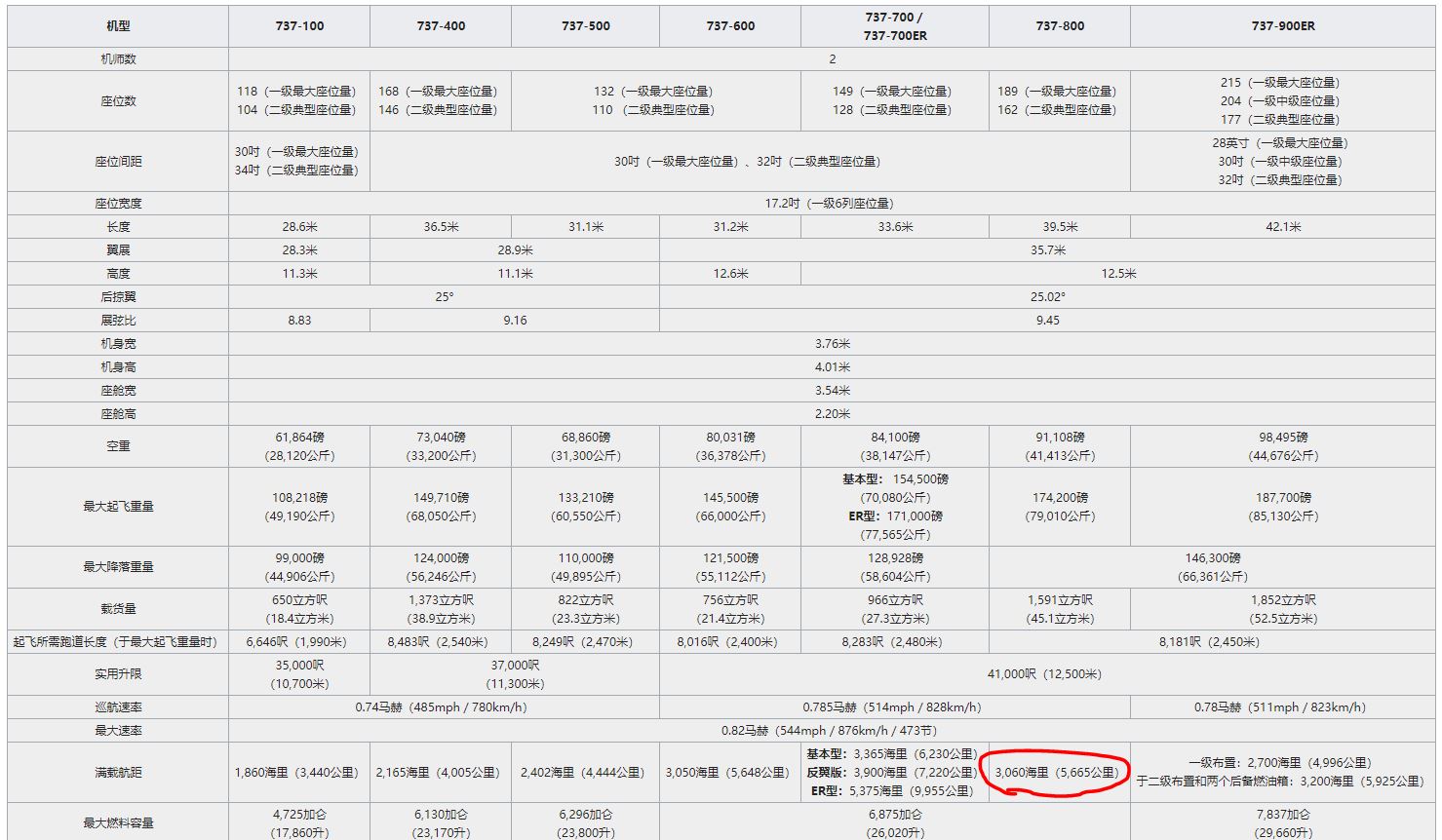Click the '座舱宽' row label
Screen dimensions: 1442x840
pyautogui.click(x=118, y=390)
